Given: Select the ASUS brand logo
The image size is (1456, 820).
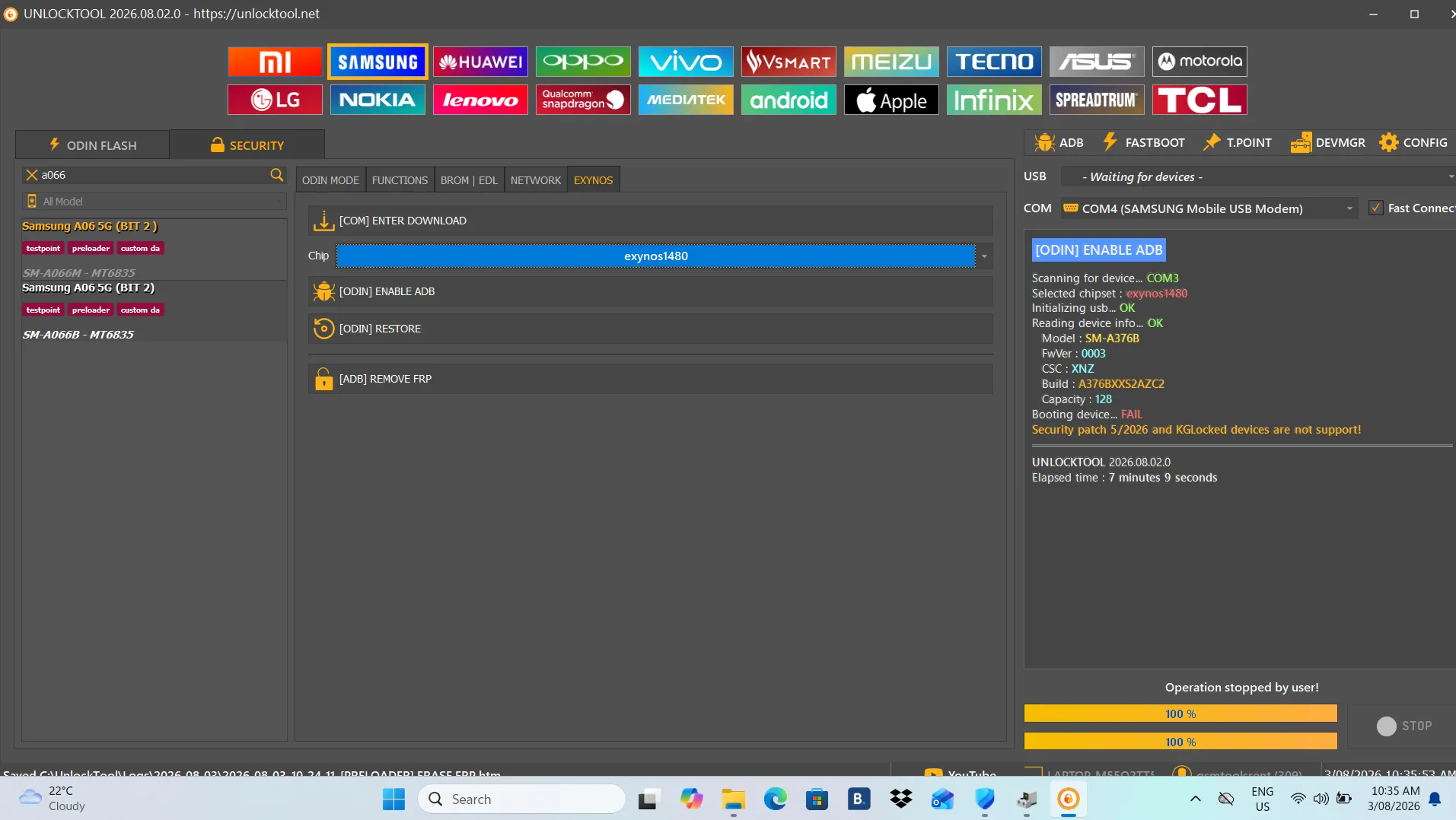Looking at the screenshot, I should pos(1097,62).
